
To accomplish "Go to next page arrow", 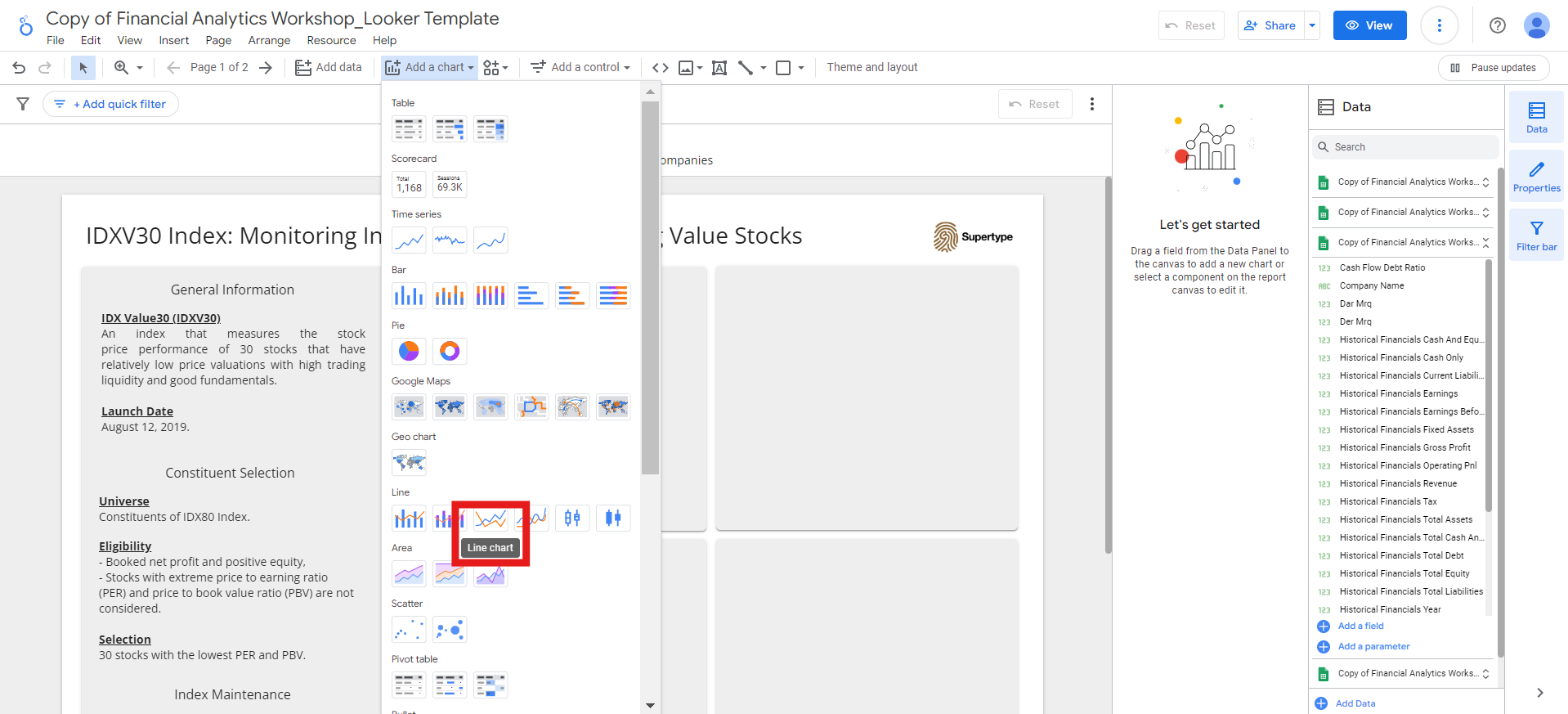I will [266, 68].
